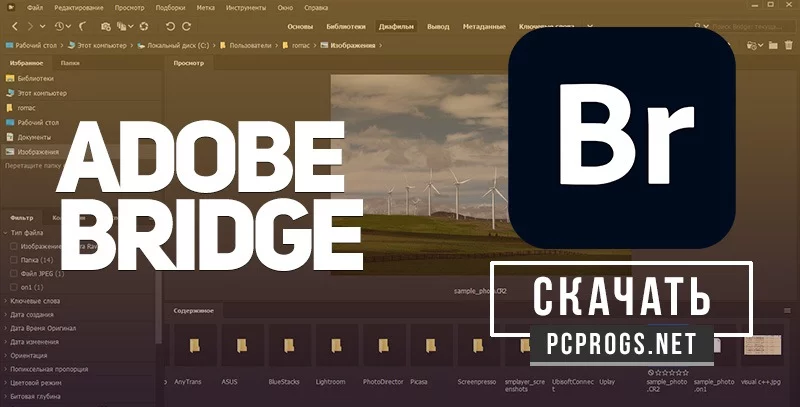The image size is (800, 407).
Task: Create a new folder with folder icon
Action: pyautogui.click(x=773, y=45)
